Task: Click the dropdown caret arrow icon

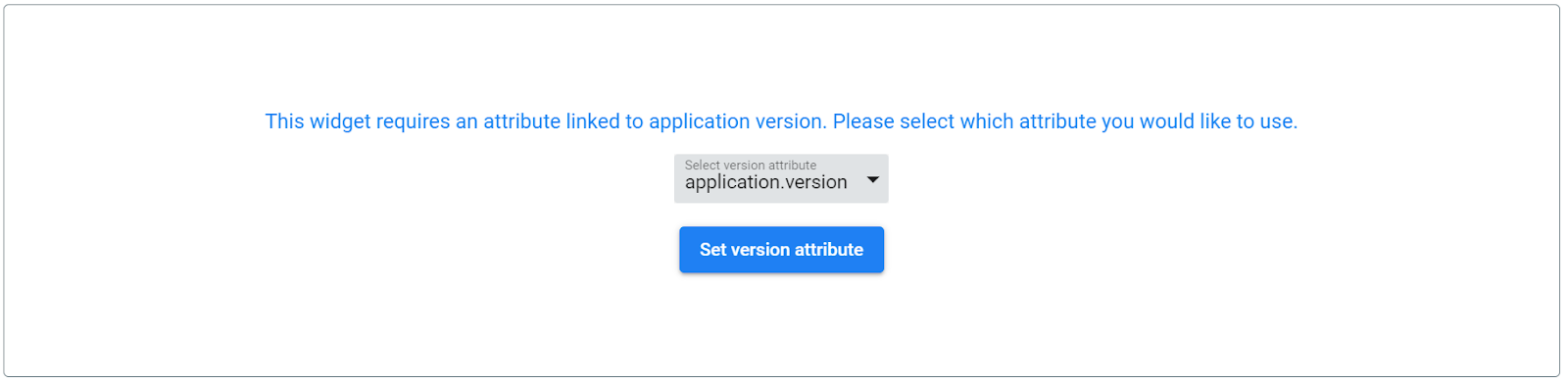Action: pyautogui.click(x=872, y=180)
